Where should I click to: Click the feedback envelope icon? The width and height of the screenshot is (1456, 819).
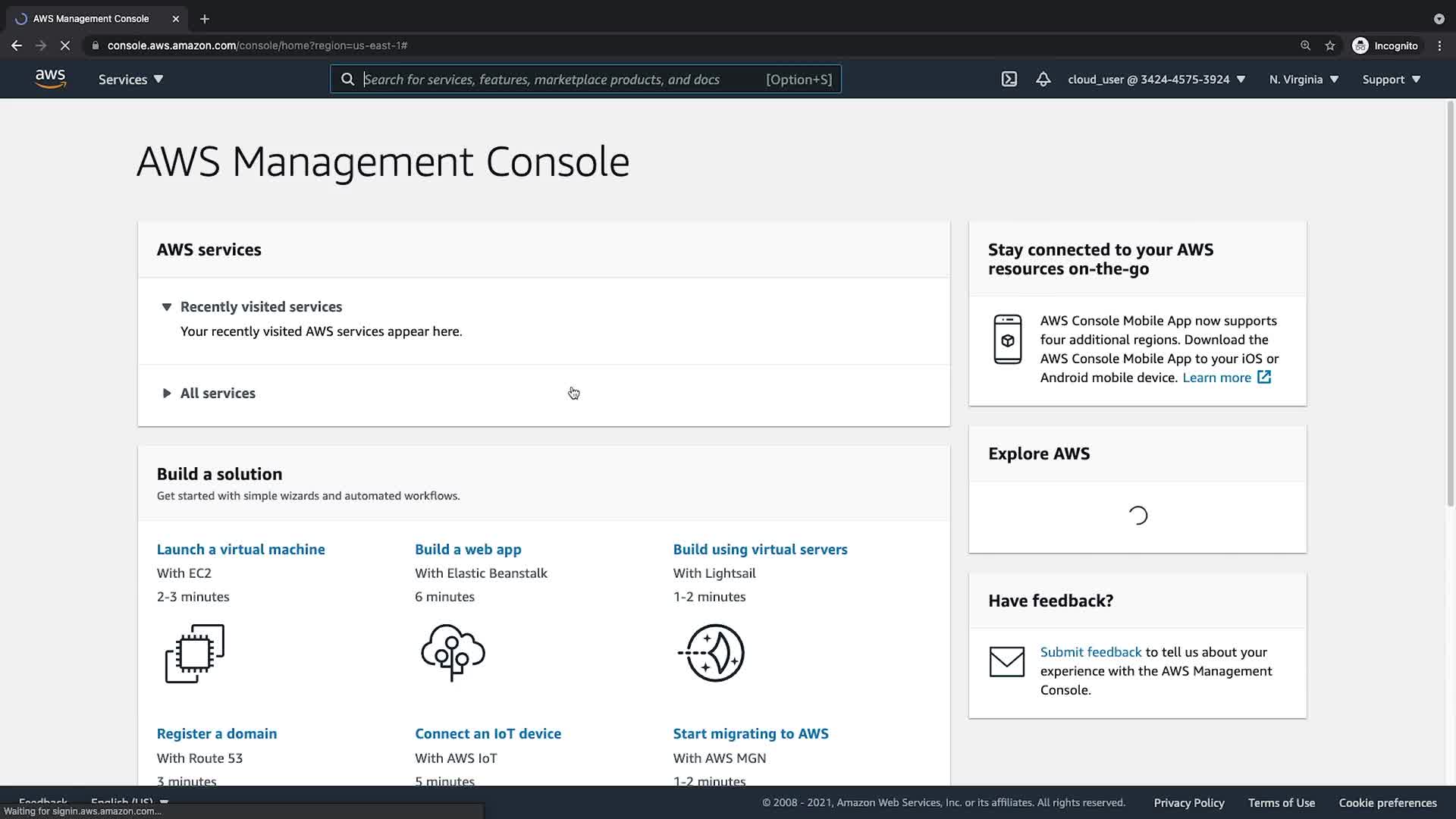(1006, 661)
